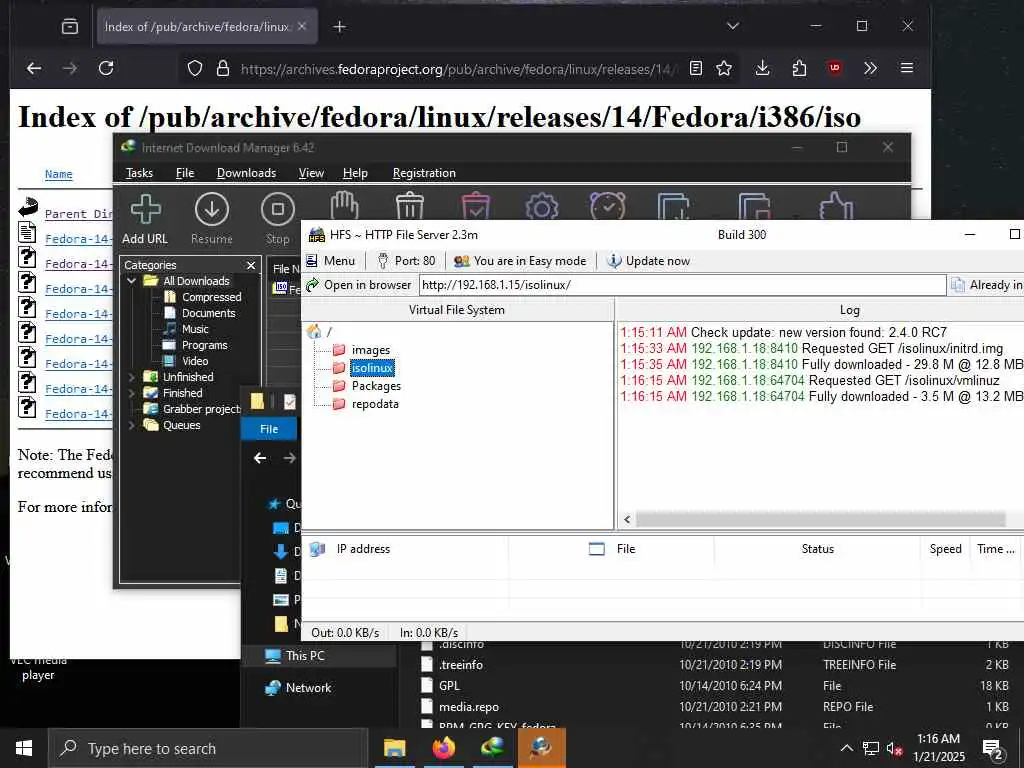Expand the Queues category in IDM
This screenshot has width=1024, height=768.
131,425
